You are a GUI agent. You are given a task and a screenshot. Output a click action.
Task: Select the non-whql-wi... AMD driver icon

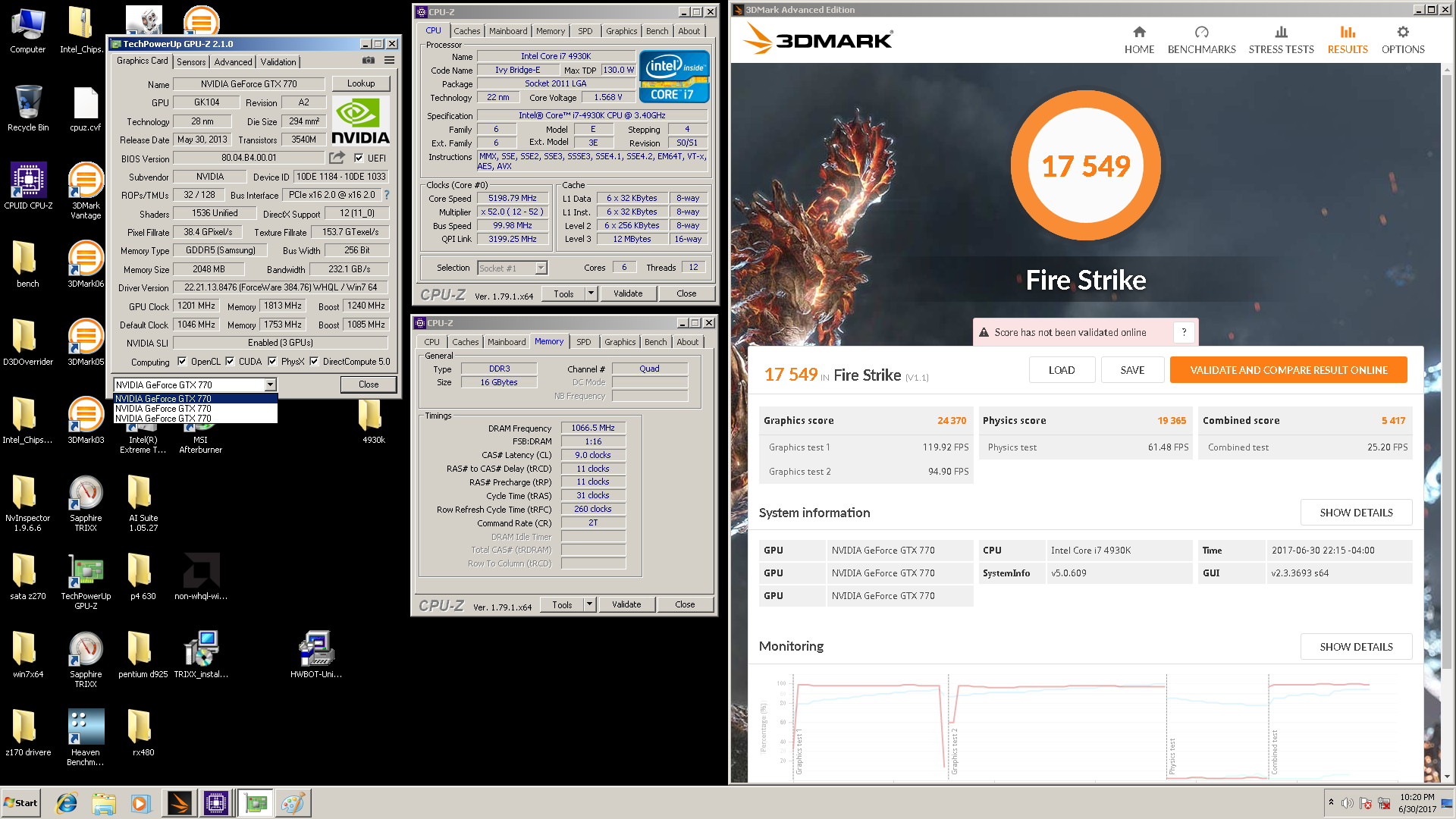(x=201, y=577)
